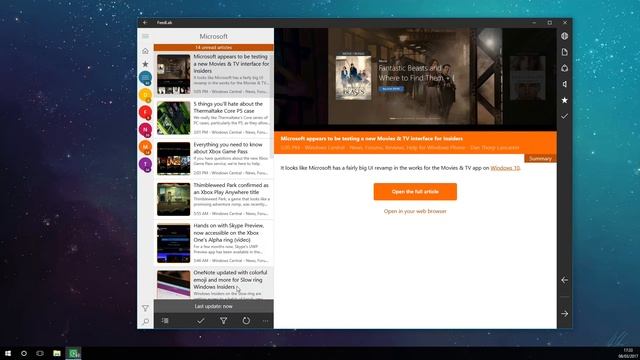Click the Last update: now status
Image resolution: width=640 pixels, height=360 pixels.
pyautogui.click(x=213, y=306)
